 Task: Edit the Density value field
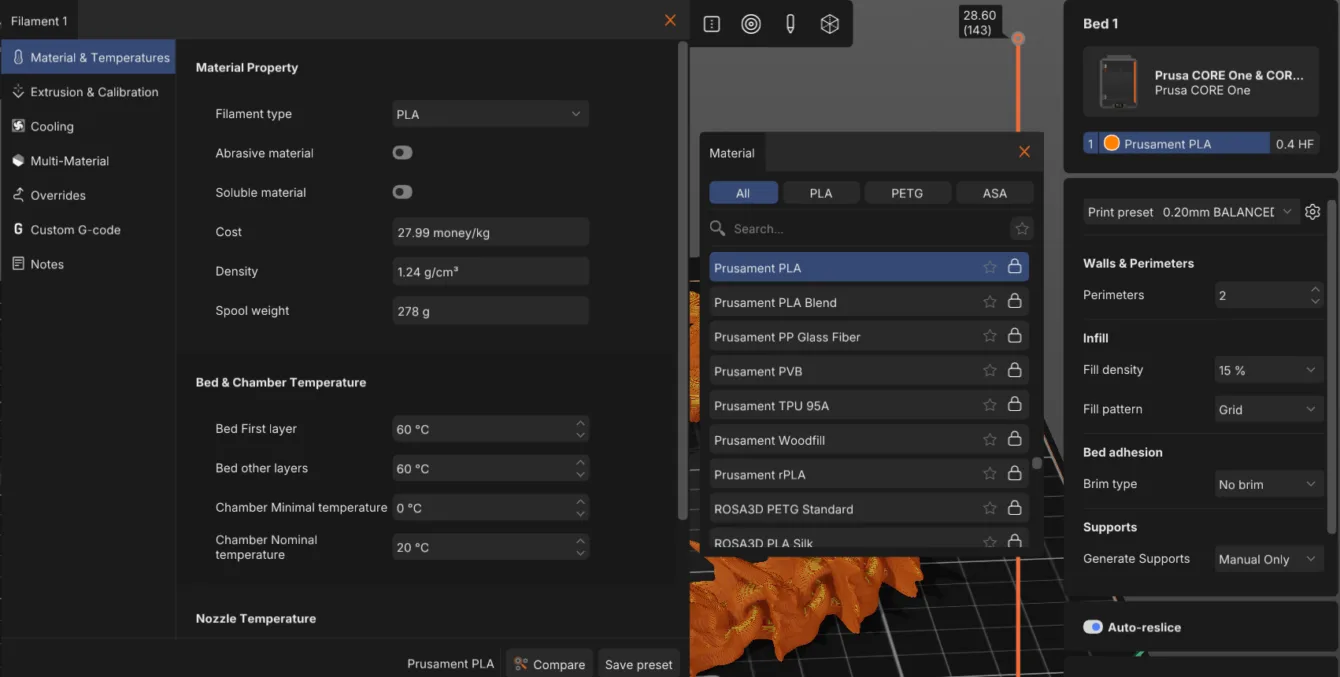click(490, 271)
